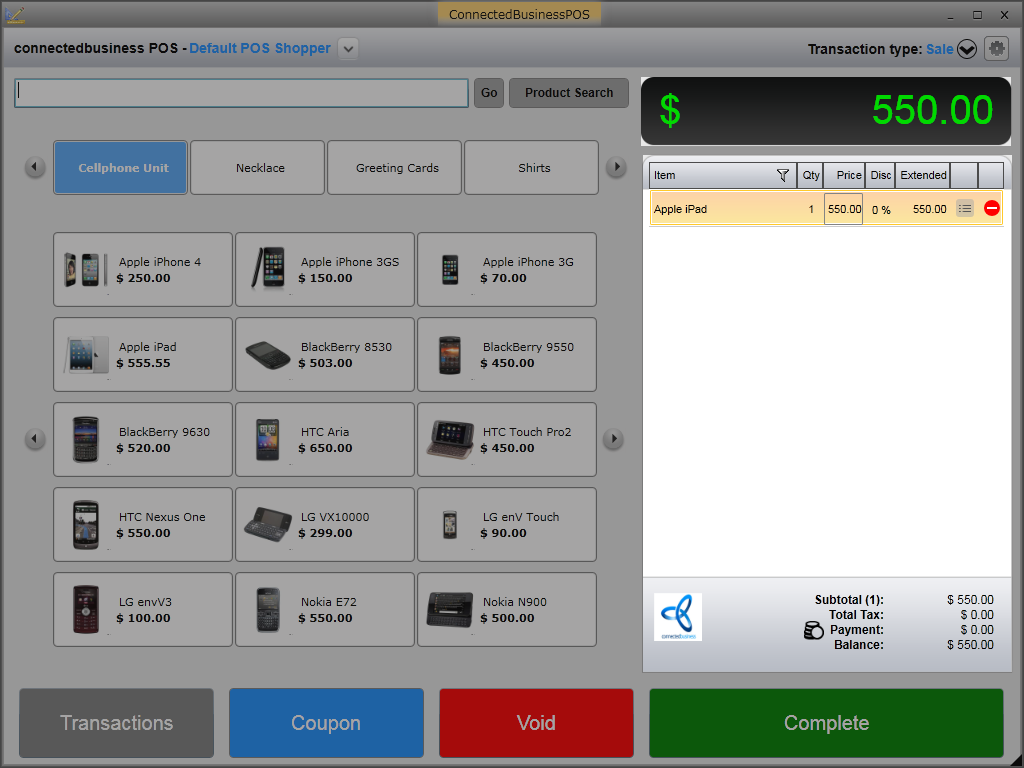Show the previous product categories
The image size is (1024, 768).
tap(35, 167)
